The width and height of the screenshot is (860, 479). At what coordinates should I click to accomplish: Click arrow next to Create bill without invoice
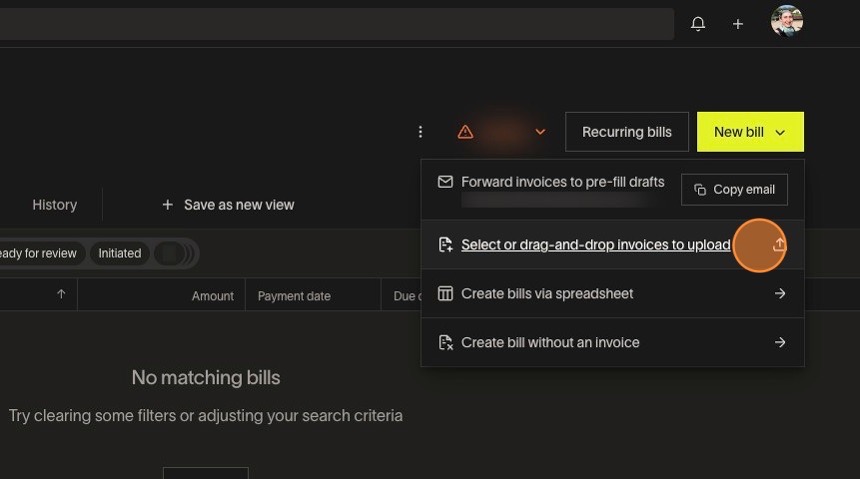point(780,343)
